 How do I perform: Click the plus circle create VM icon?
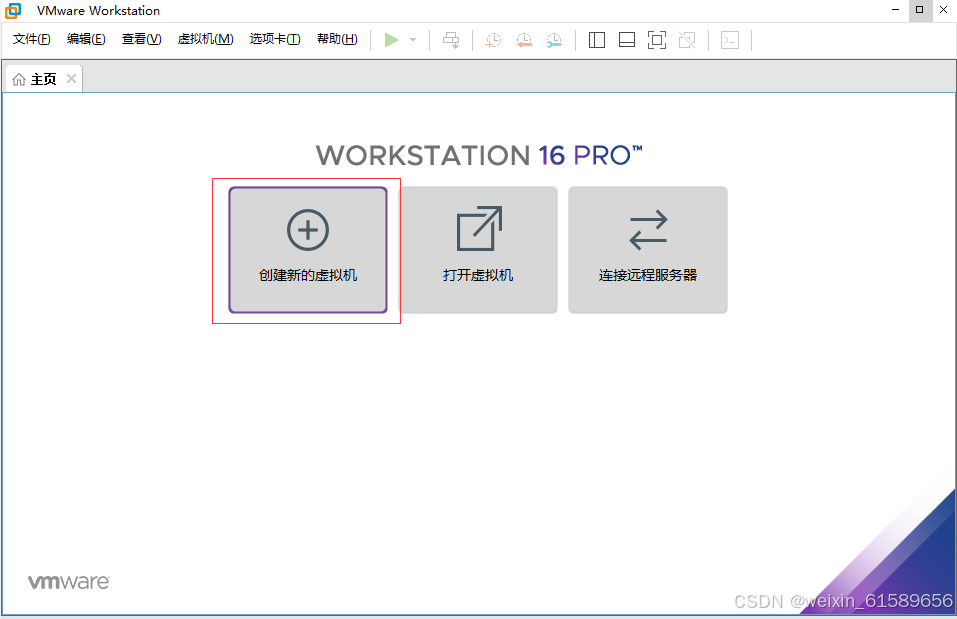pos(308,230)
